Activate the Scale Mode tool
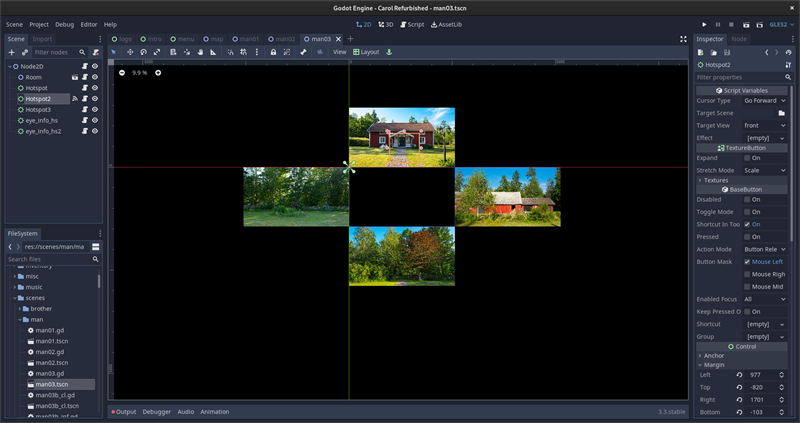The height and width of the screenshot is (423, 800). (x=157, y=52)
